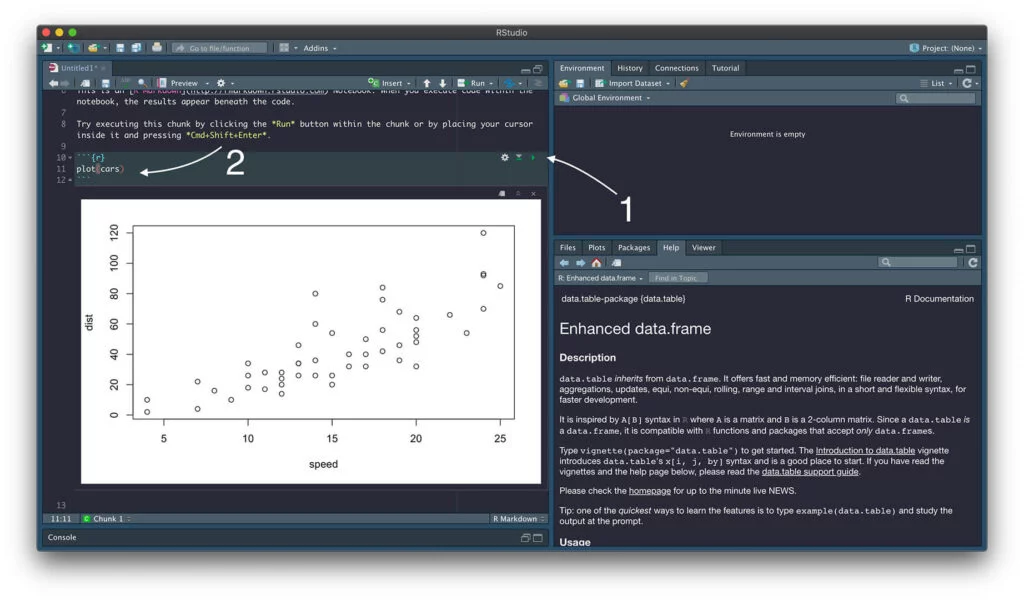
Task: Click Insert to add a code chunk
Action: pos(390,84)
